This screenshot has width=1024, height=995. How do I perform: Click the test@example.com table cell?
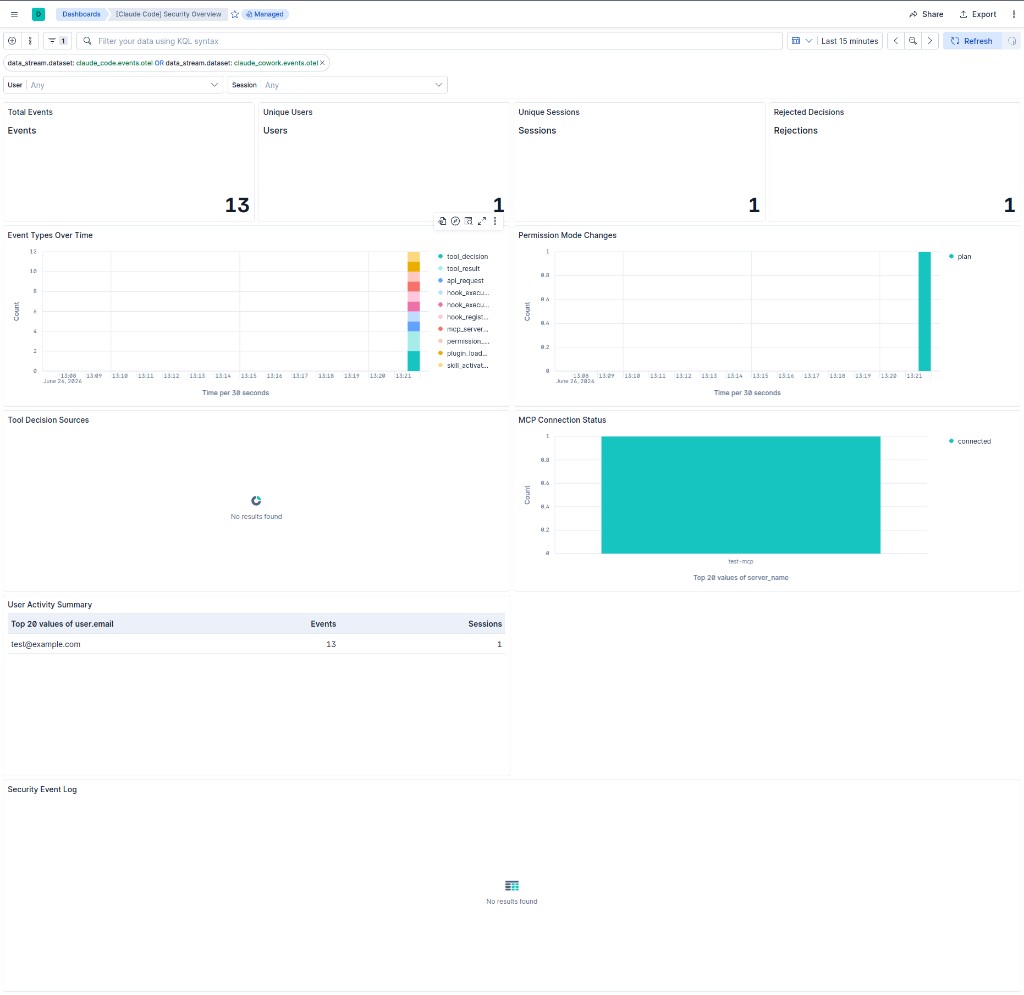pyautogui.click(x=46, y=644)
